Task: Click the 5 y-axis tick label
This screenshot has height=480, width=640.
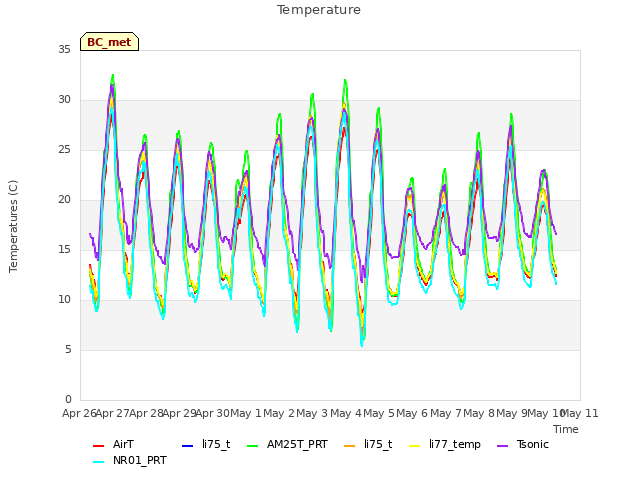Action: click(68, 350)
